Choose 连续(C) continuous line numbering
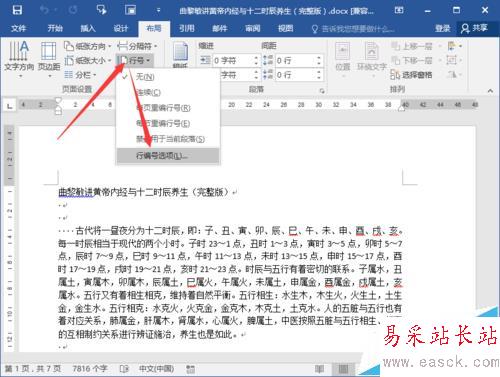 click(168, 92)
